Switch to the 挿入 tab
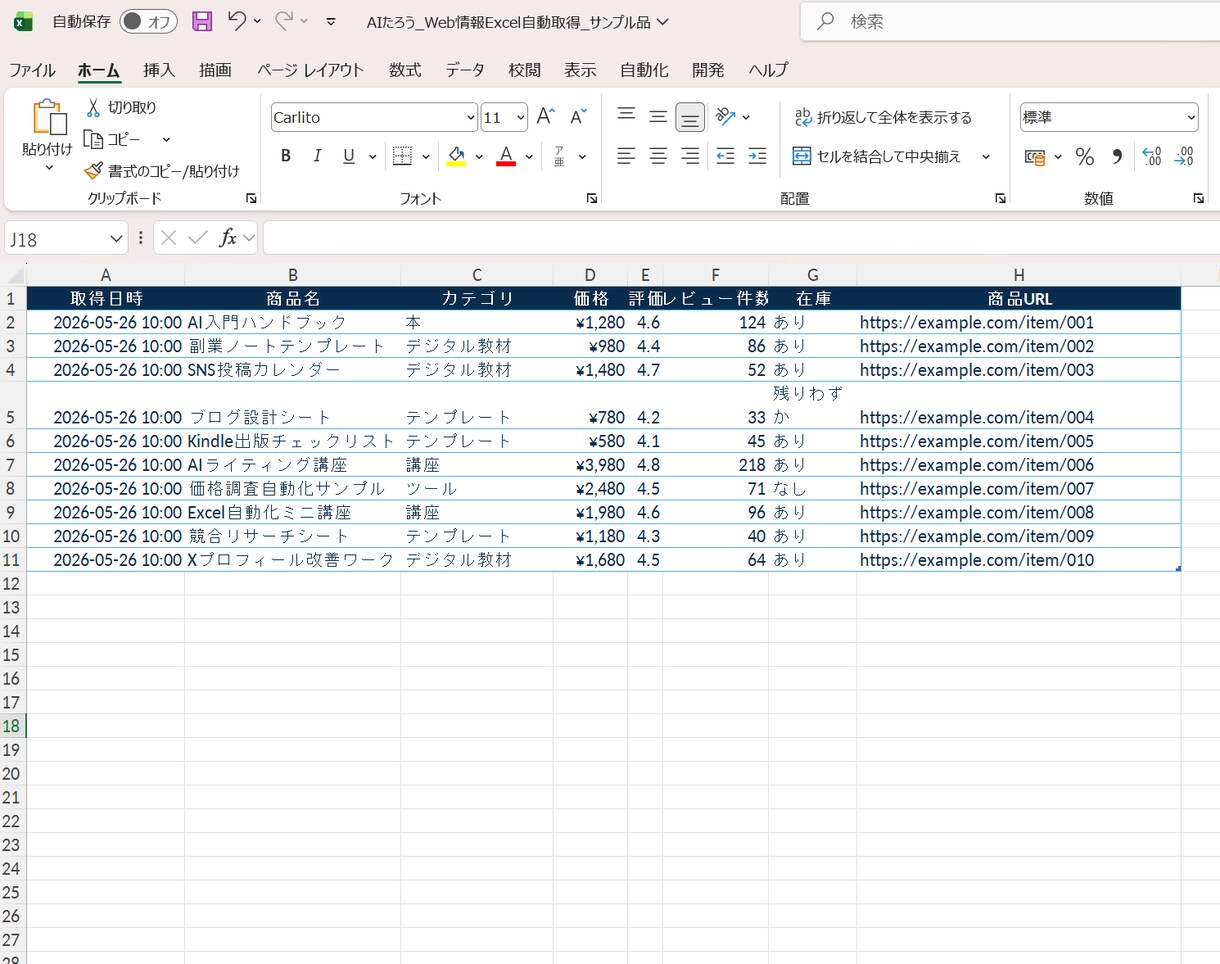The image size is (1220, 964). tap(159, 70)
